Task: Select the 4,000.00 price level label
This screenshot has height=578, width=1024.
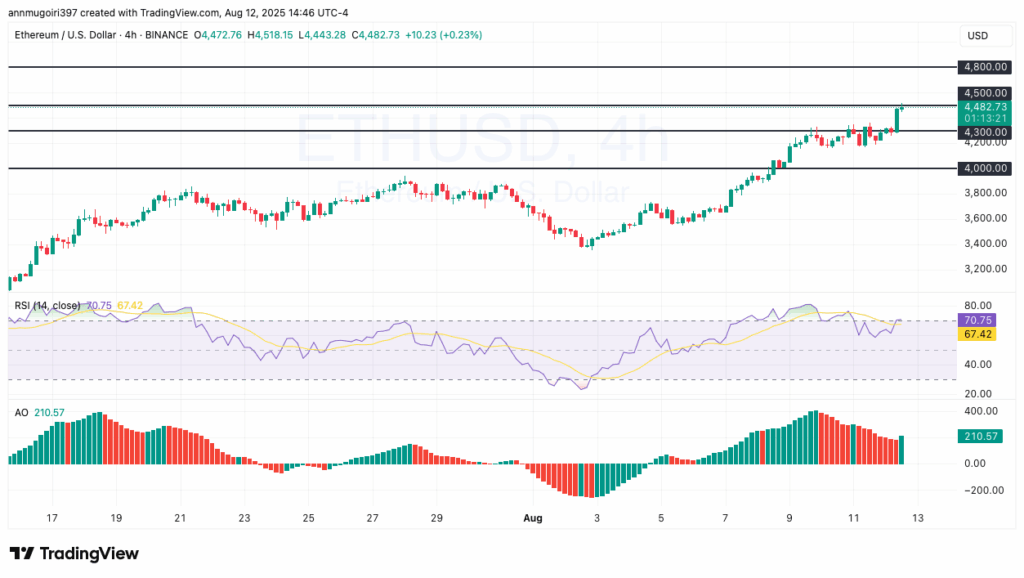Action: pyautogui.click(x=985, y=168)
